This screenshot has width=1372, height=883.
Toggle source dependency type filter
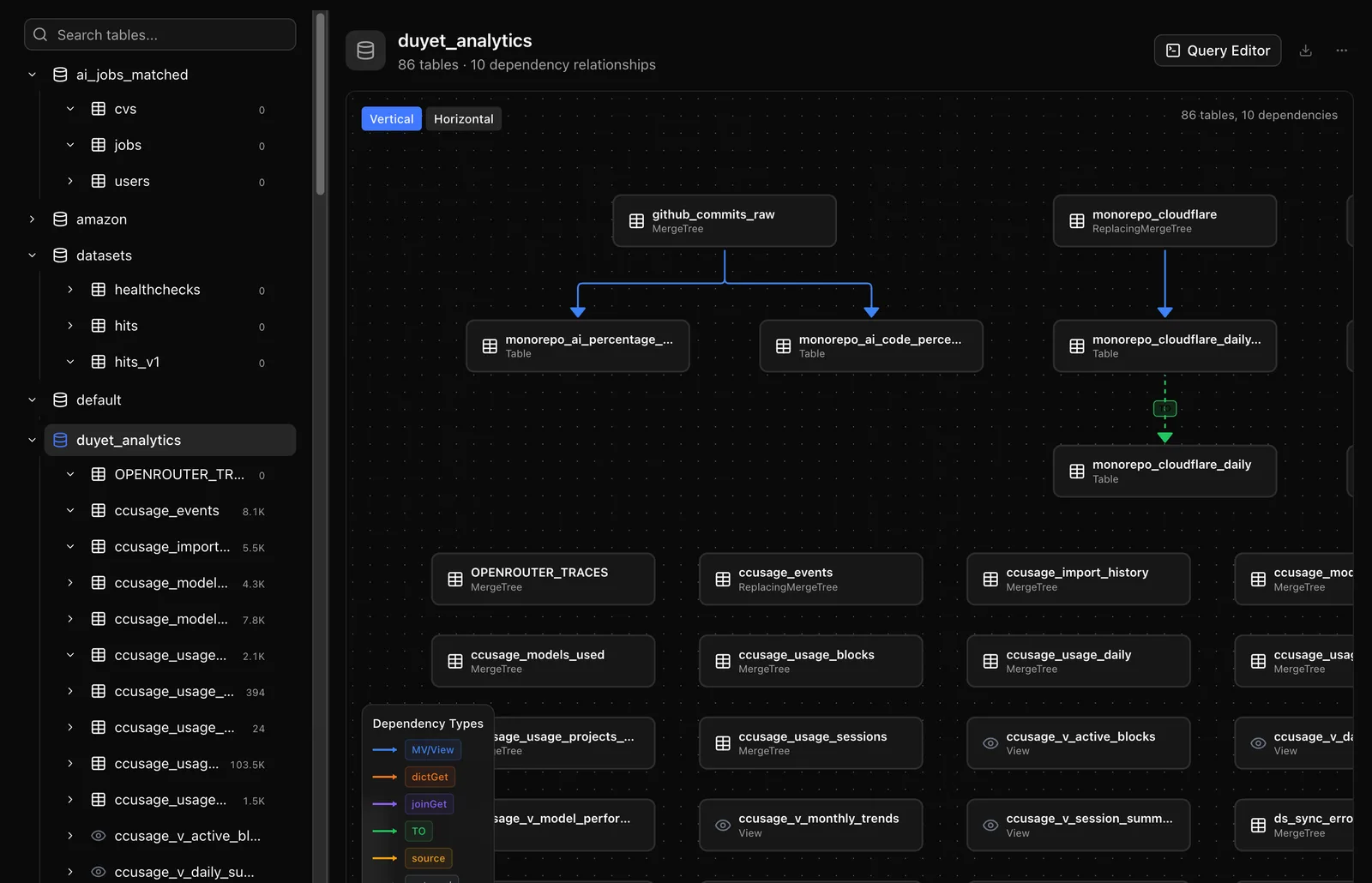pos(428,858)
